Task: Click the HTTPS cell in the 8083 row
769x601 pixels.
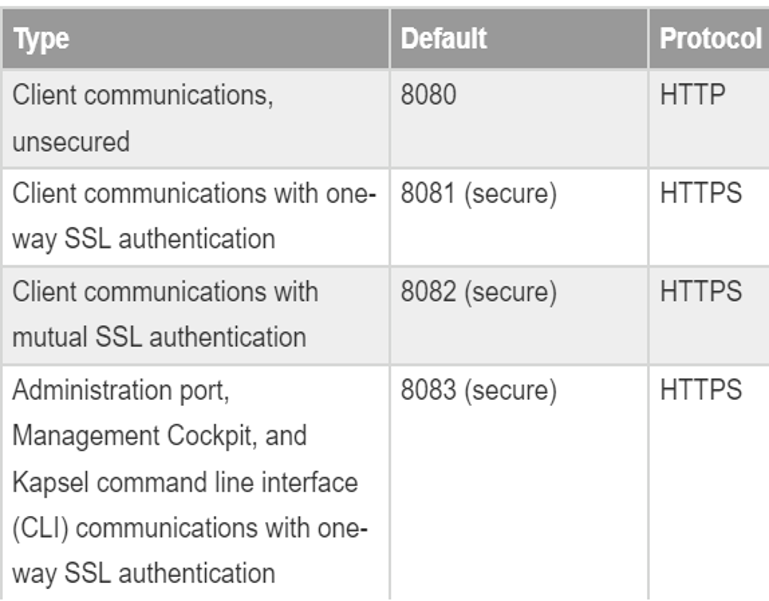Action: [701, 391]
